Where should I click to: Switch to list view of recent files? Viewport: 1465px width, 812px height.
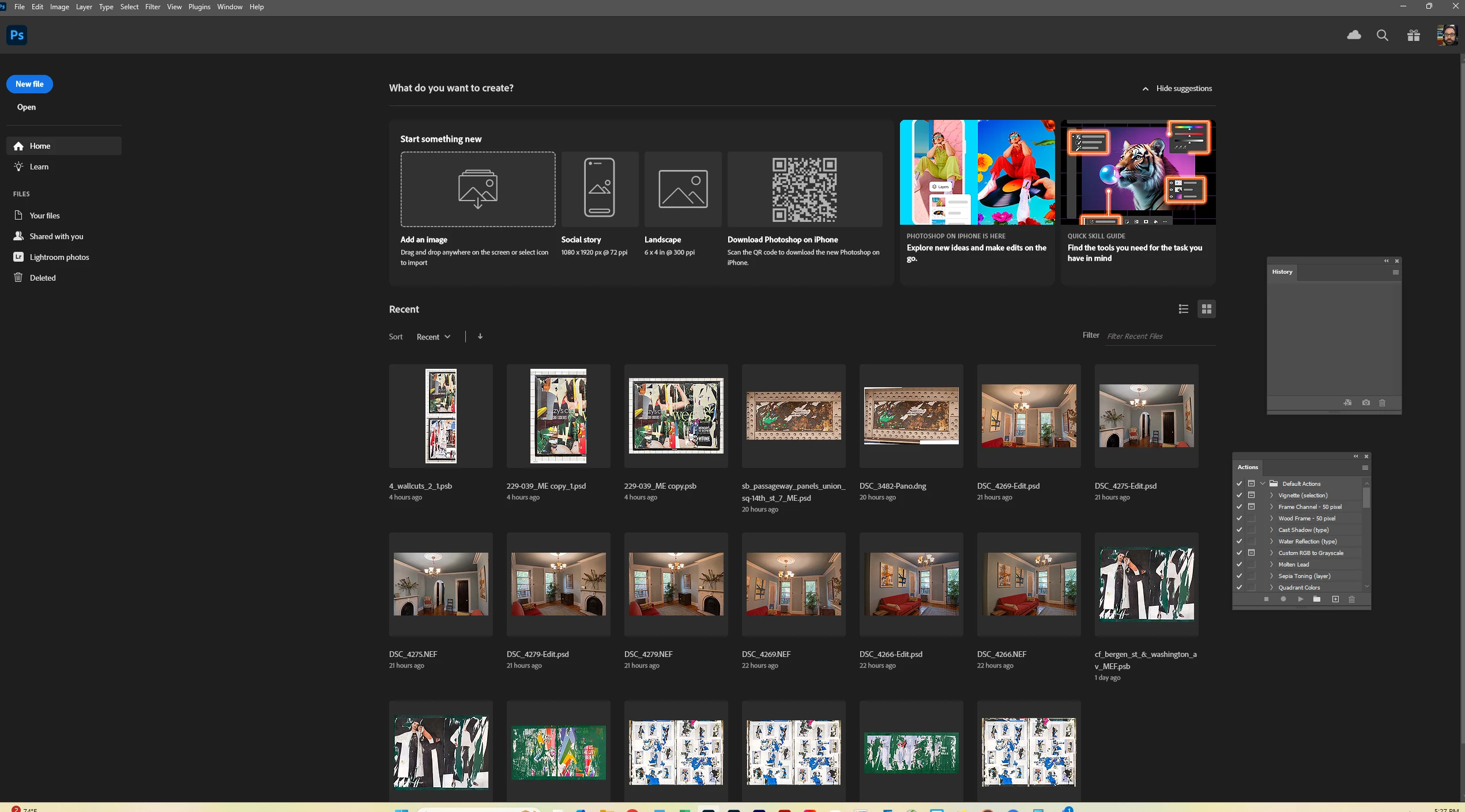pos(1184,309)
